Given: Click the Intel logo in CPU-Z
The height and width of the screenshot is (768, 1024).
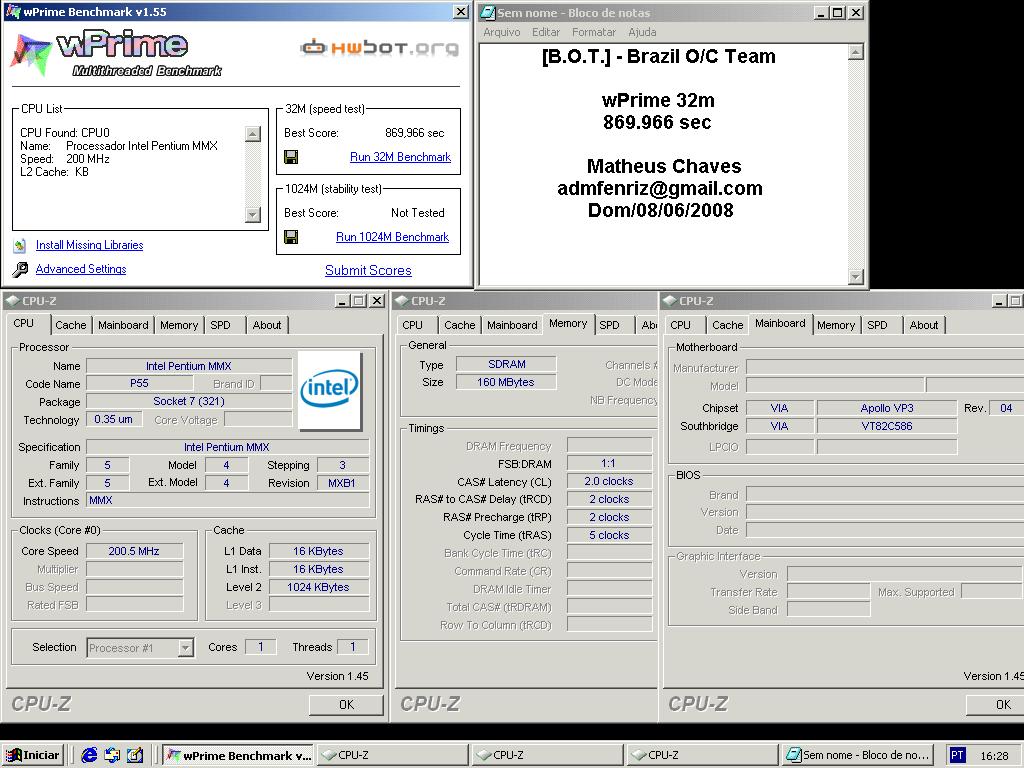Looking at the screenshot, I should pyautogui.click(x=329, y=390).
